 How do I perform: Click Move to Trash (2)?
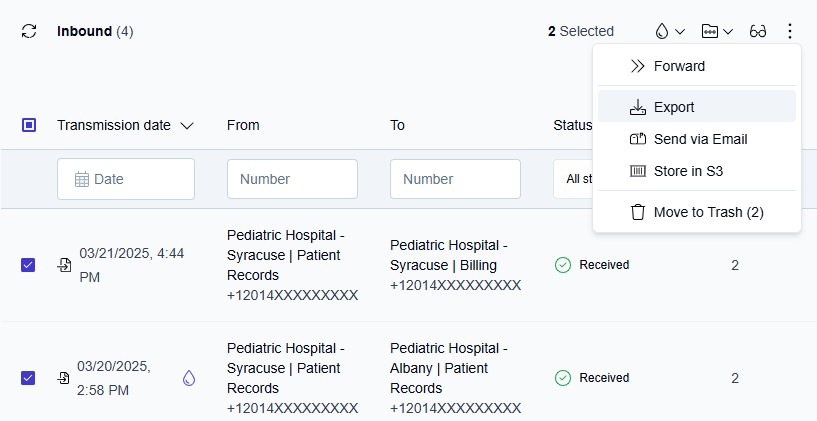708,212
